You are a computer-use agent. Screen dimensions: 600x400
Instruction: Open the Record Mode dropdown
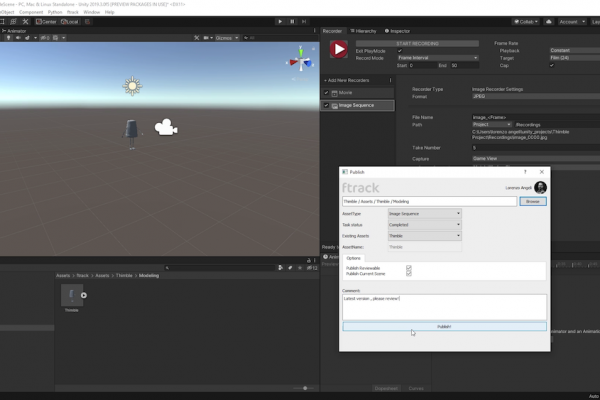click(x=438, y=58)
